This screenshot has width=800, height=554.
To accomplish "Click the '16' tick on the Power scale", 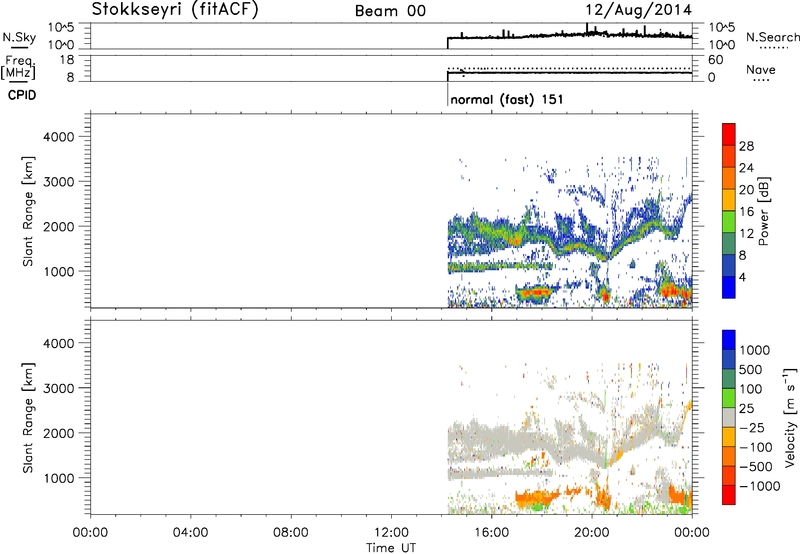I will point(746,212).
